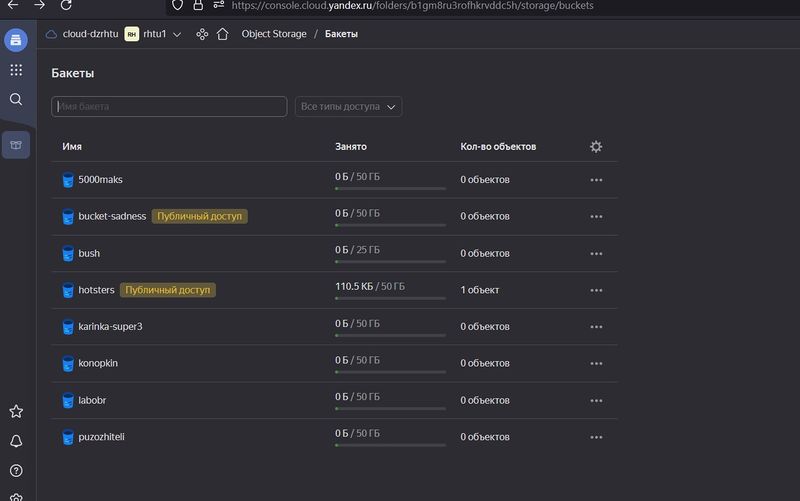The width and height of the screenshot is (800, 501).
Task: Open actions menu for hotsters bucket
Action: (x=596, y=290)
